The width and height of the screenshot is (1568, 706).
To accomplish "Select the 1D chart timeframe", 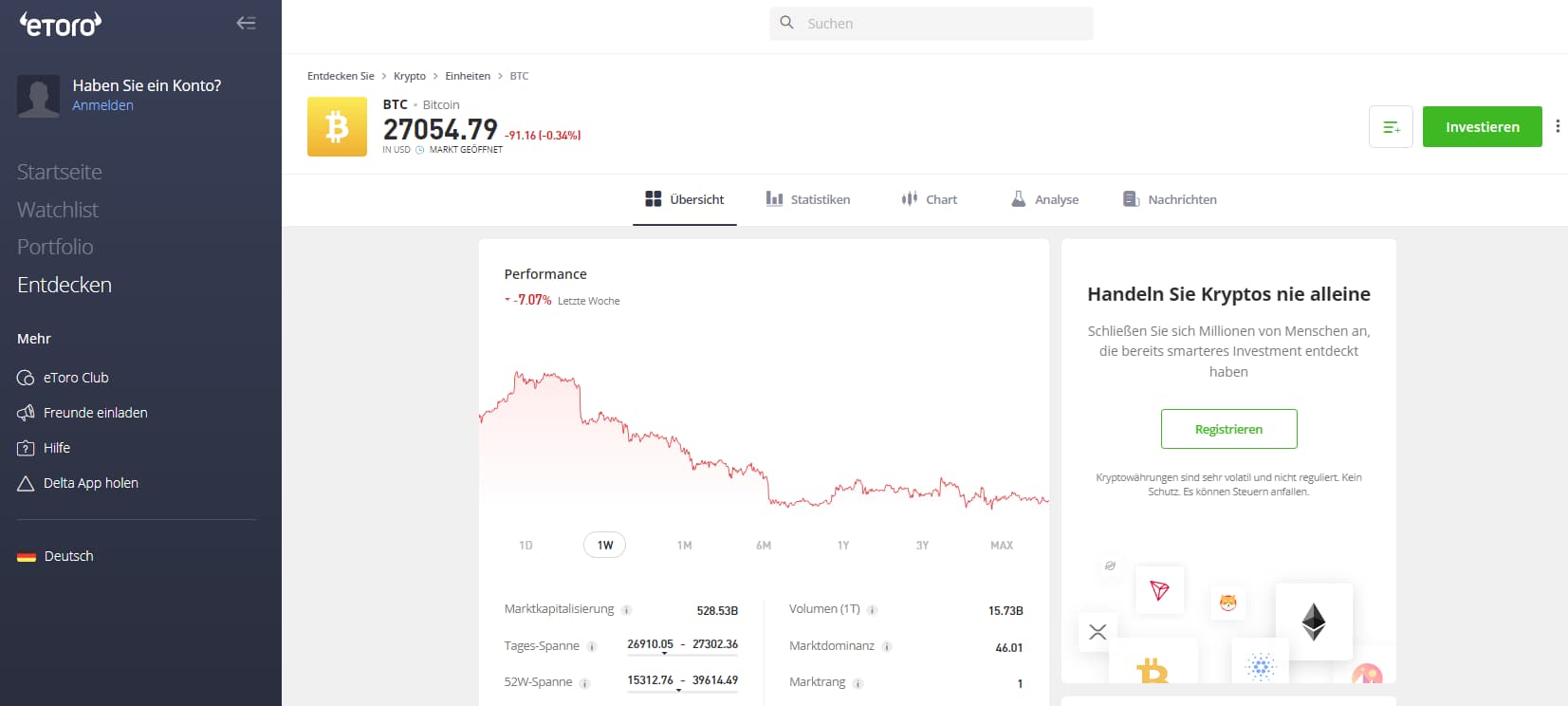I will [x=526, y=546].
